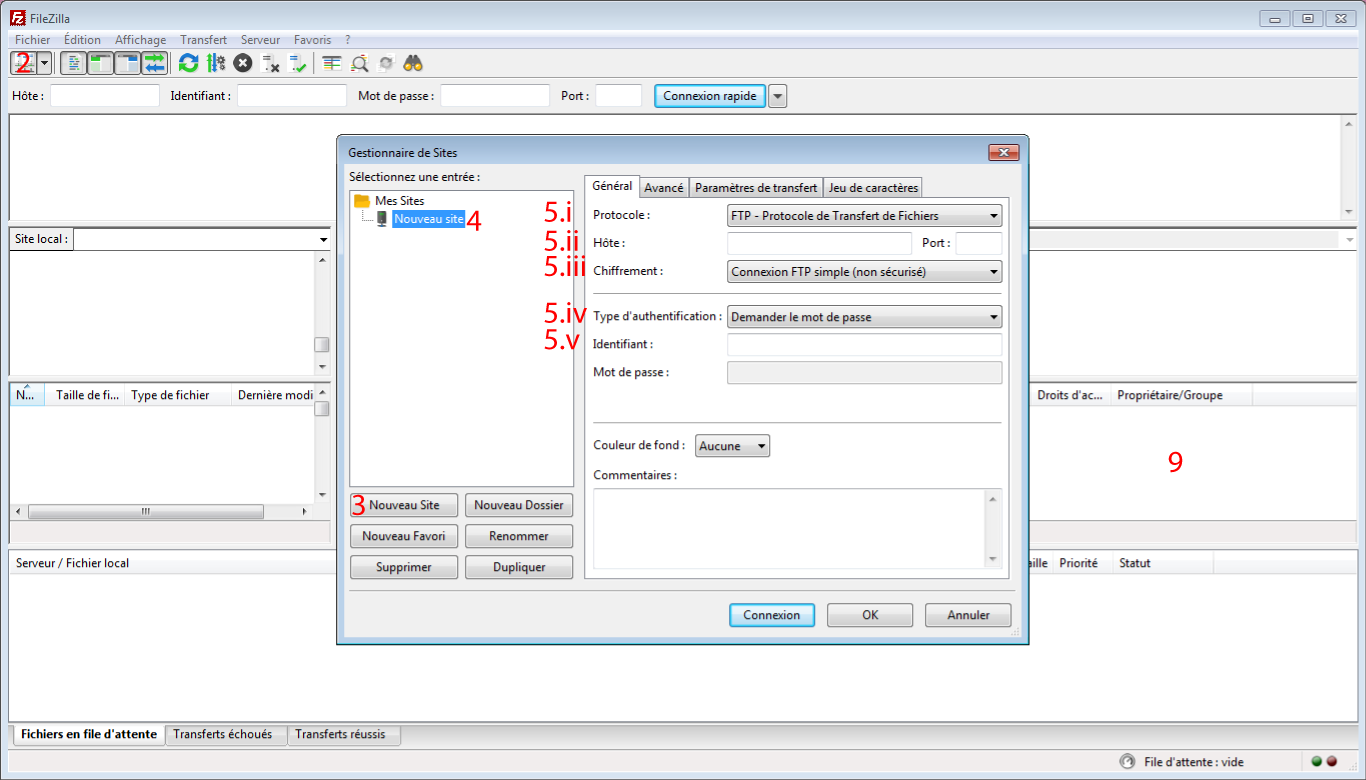Expand the Connexion rapide history dropdown arrow

click(x=778, y=96)
